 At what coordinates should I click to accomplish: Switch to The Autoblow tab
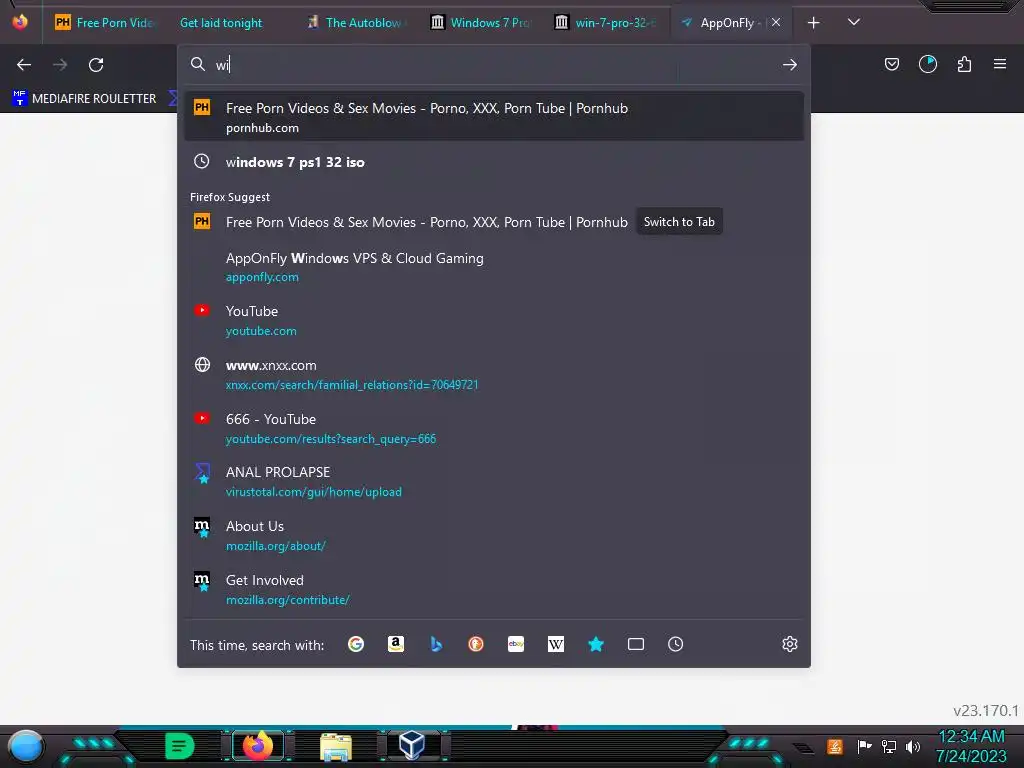357,23
